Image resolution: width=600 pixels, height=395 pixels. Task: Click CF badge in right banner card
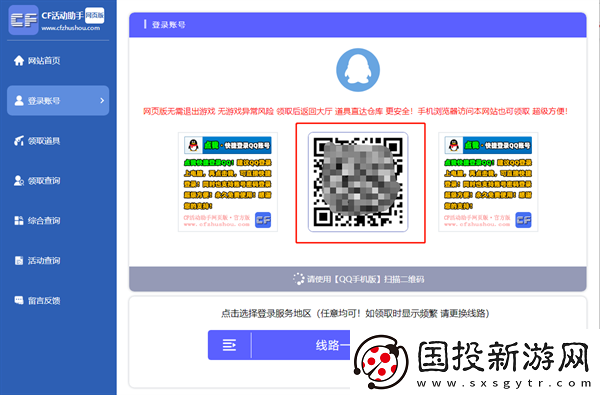(523, 220)
